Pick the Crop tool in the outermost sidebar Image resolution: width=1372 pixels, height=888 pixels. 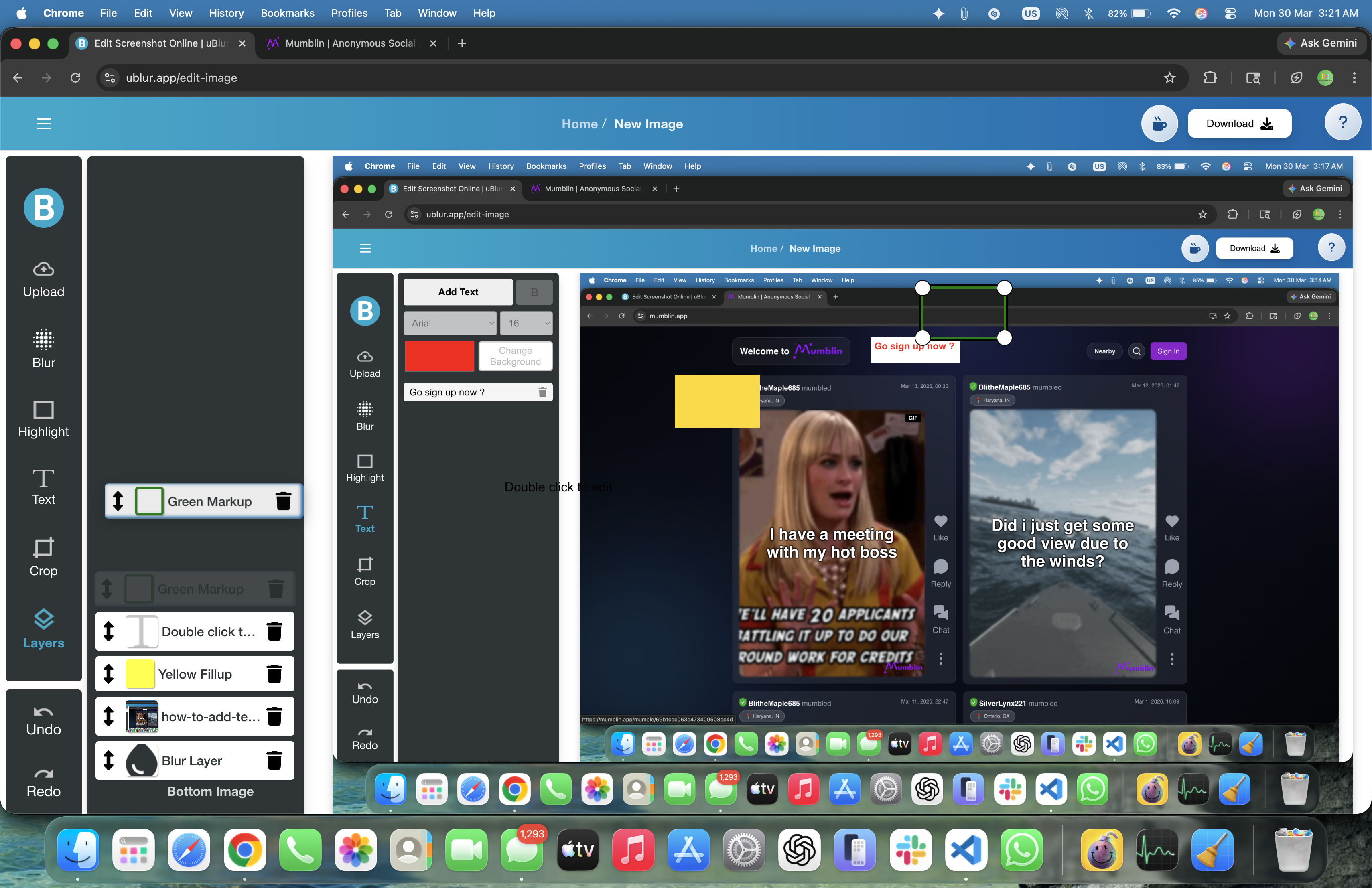pyautogui.click(x=43, y=557)
